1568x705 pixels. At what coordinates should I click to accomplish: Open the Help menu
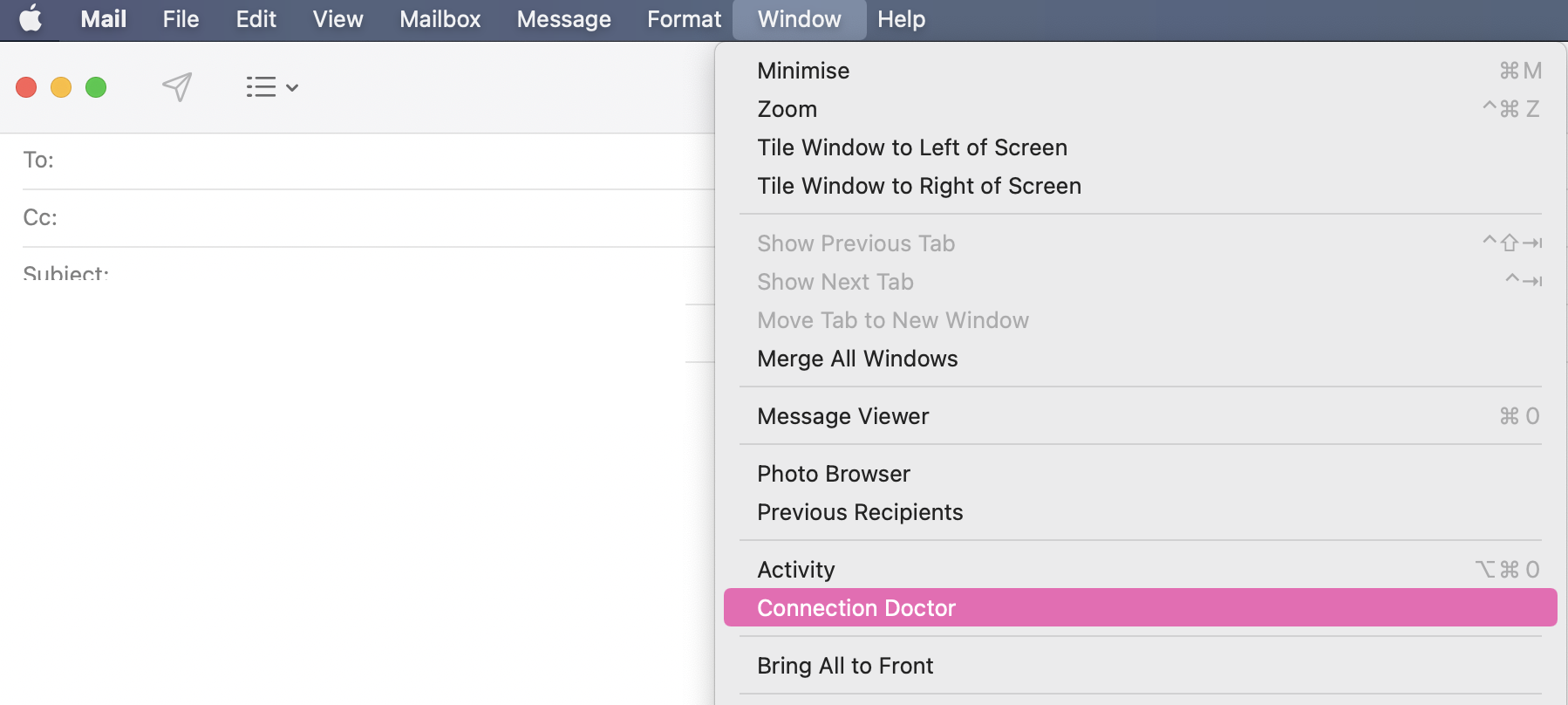coord(901,19)
